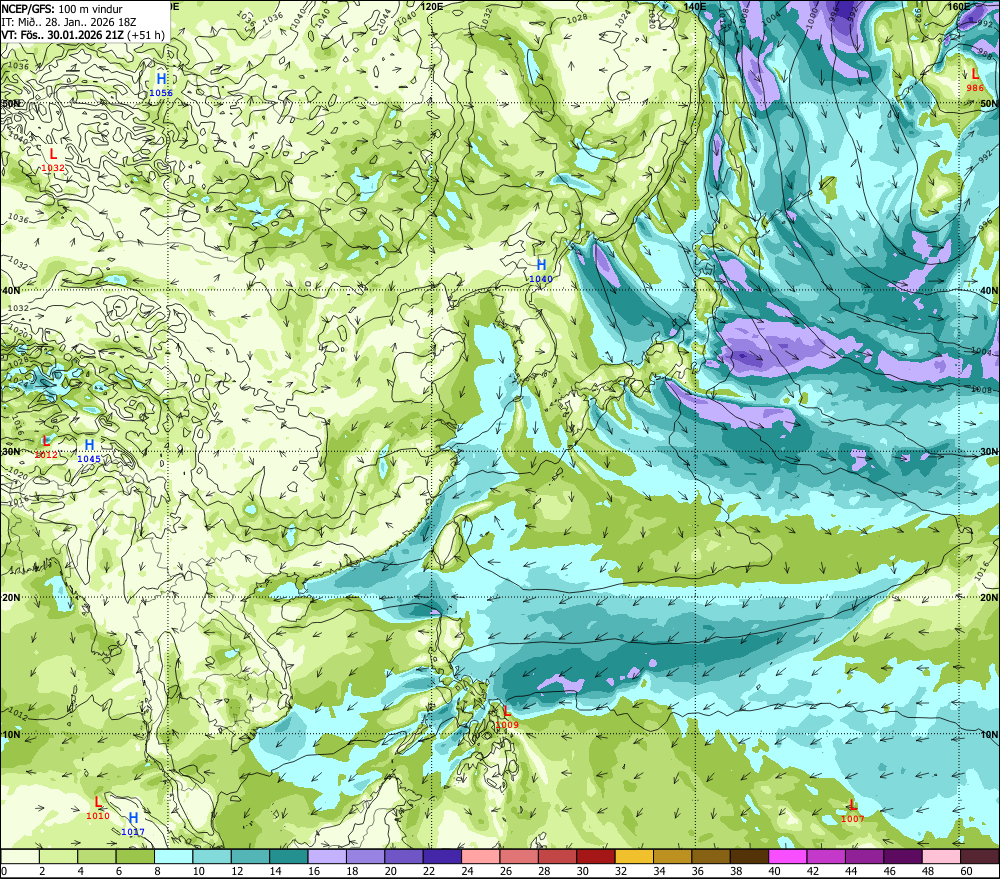
Task: Select the legend scale value 36
Action: click(x=697, y=871)
